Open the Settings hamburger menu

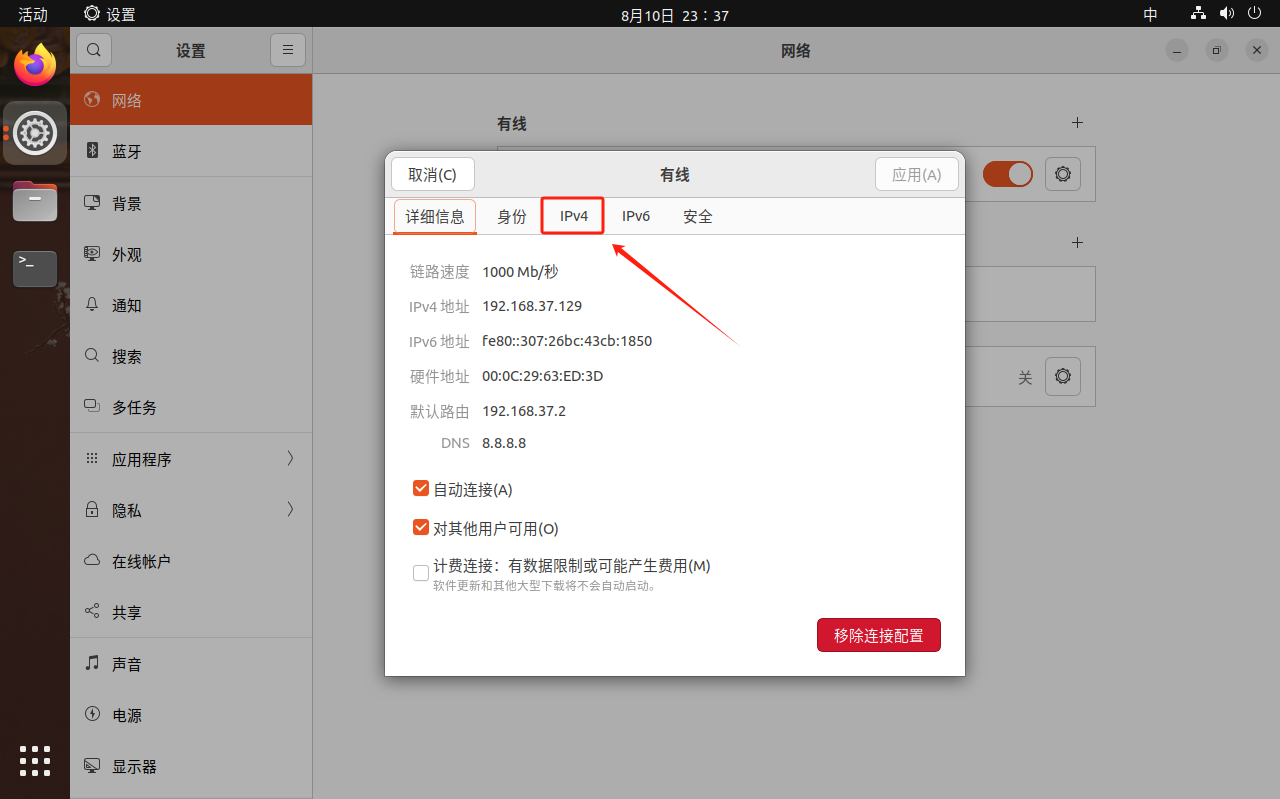[x=287, y=50]
